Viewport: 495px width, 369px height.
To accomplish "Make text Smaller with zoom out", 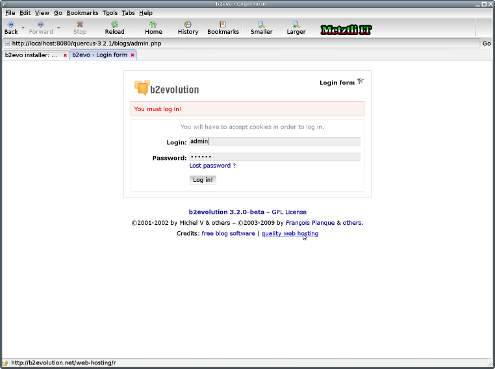I will pyautogui.click(x=261, y=28).
